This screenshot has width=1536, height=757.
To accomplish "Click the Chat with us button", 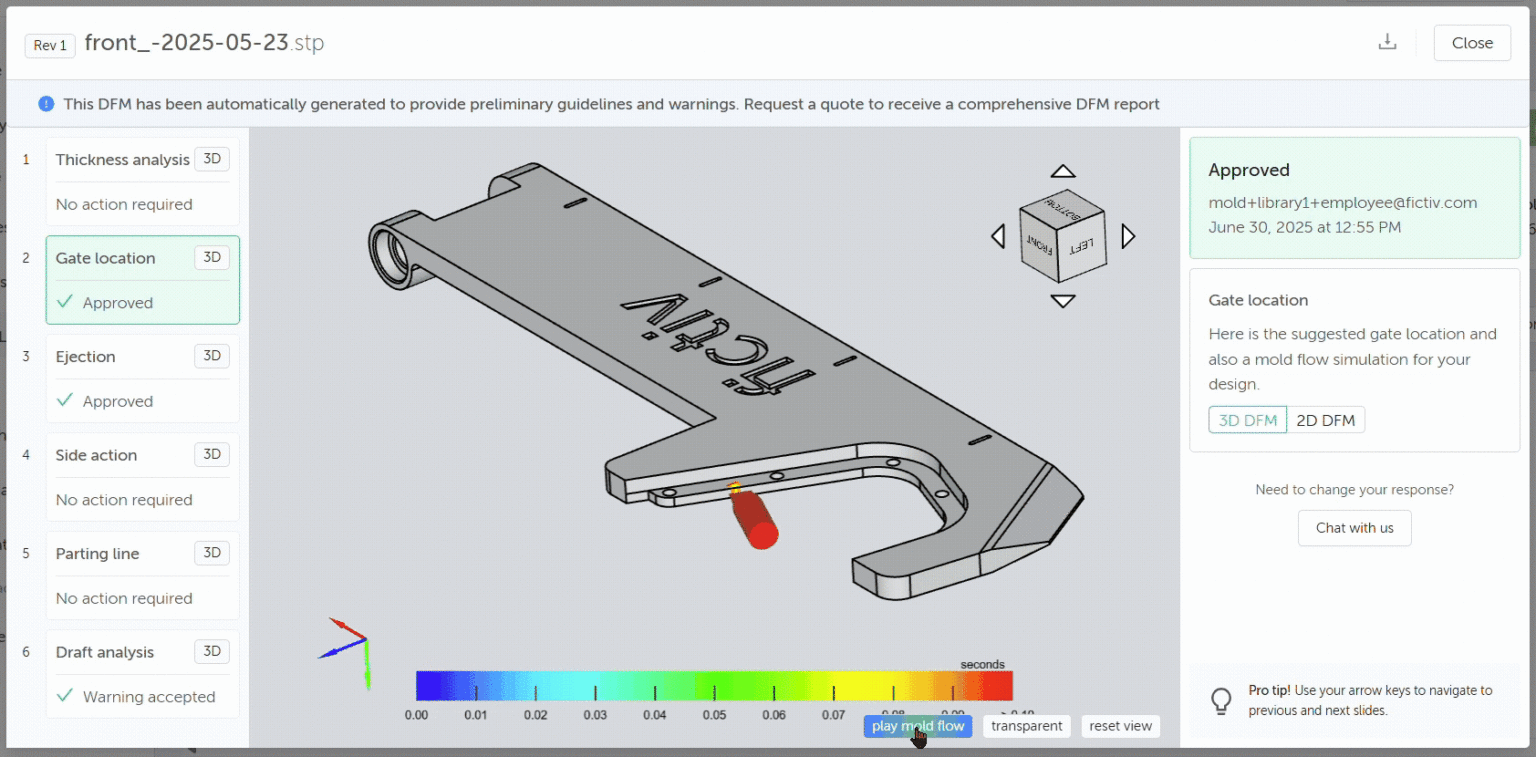I will pos(1354,528).
